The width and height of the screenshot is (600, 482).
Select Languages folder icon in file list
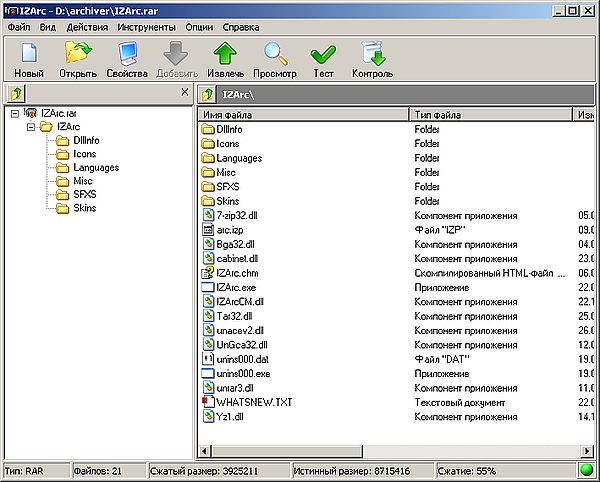click(x=208, y=158)
